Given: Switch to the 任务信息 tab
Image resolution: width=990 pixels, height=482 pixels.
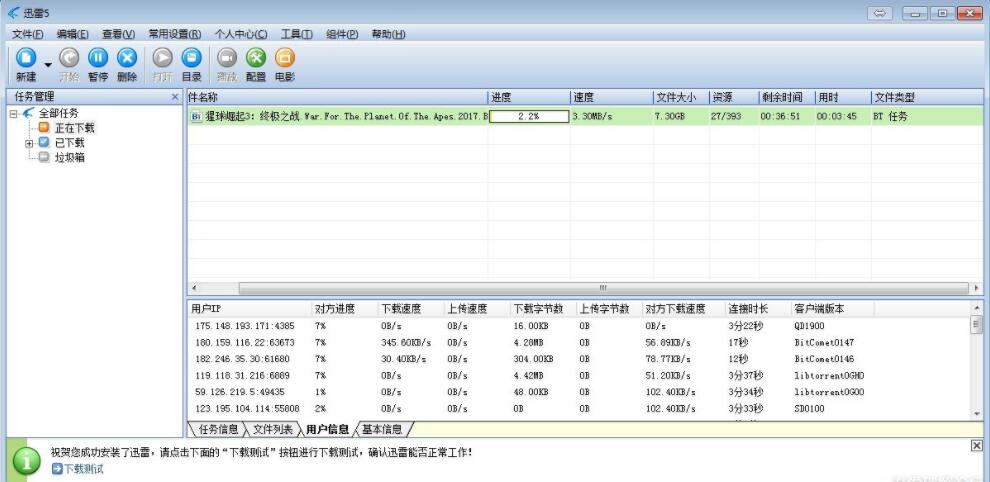Looking at the screenshot, I should tap(218, 430).
